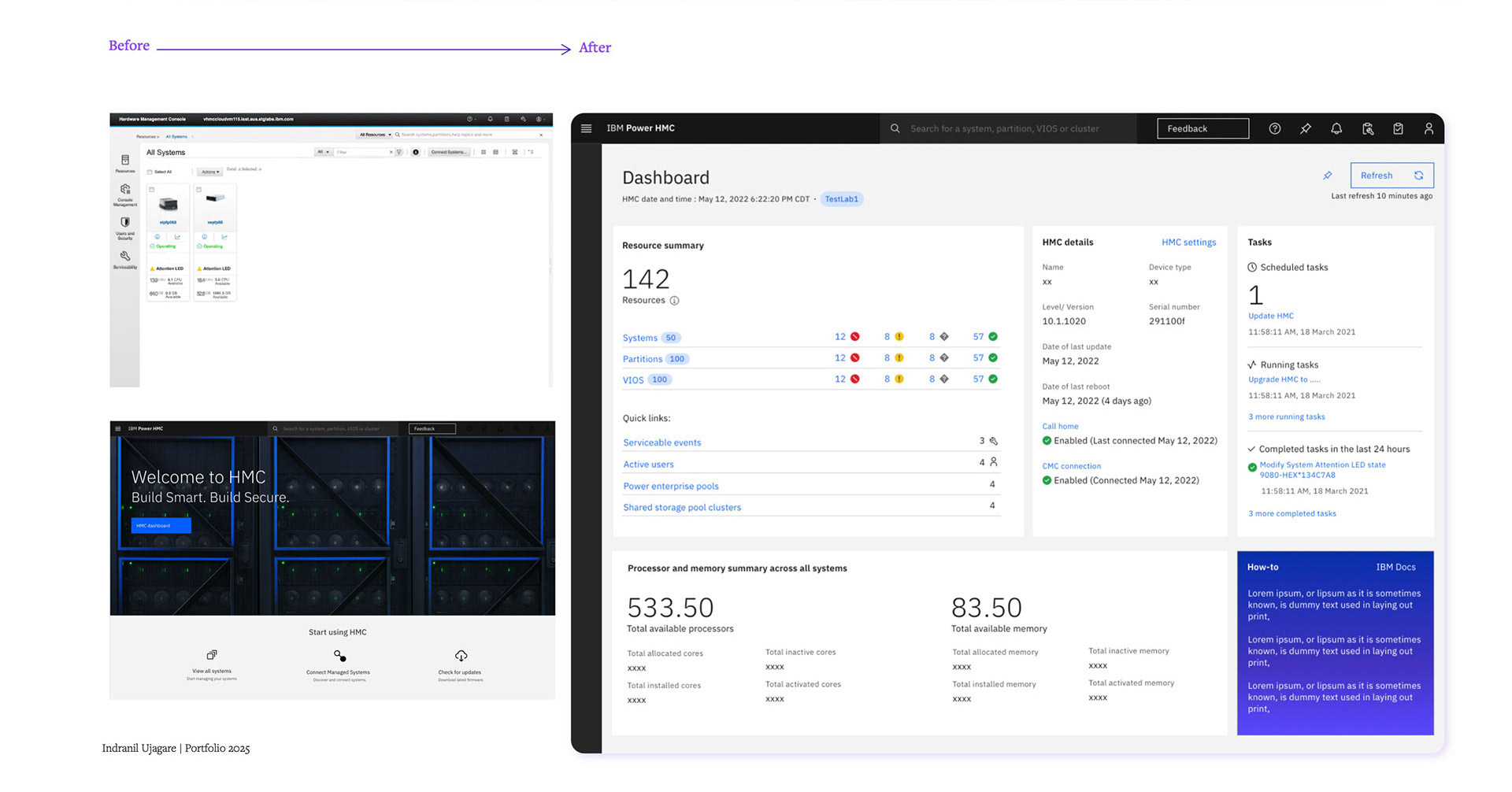Open the All filter dropdown in All Systems toolbar

click(323, 152)
